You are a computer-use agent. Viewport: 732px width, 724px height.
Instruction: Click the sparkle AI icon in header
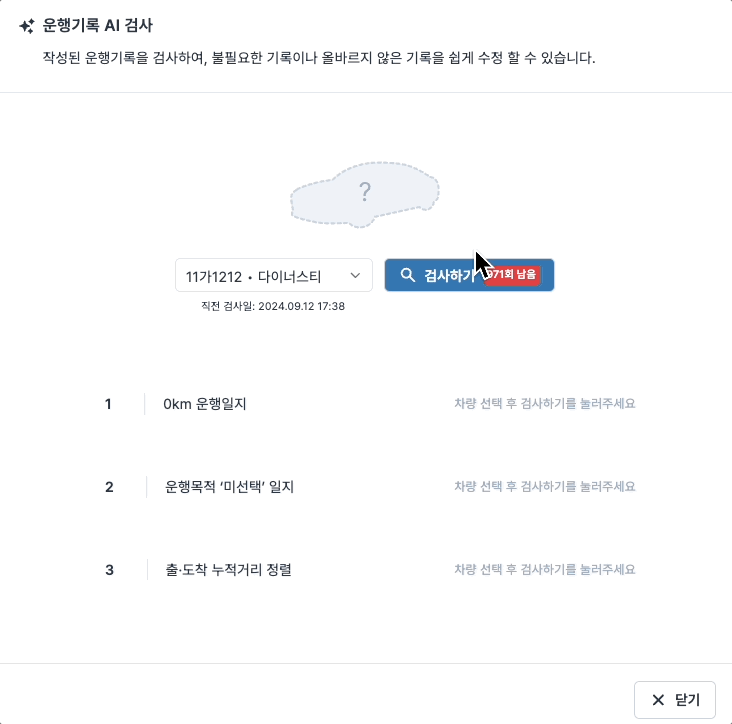pos(27,26)
